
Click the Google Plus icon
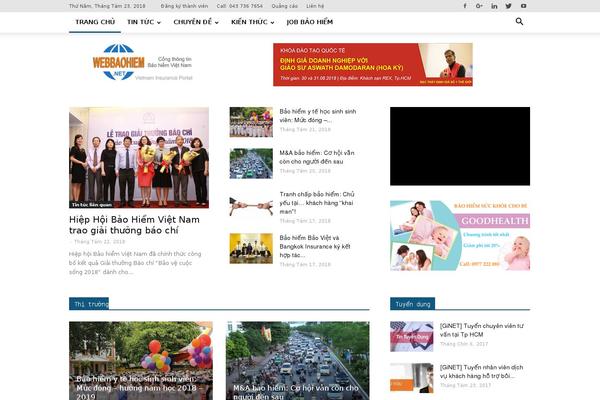coord(479,5)
